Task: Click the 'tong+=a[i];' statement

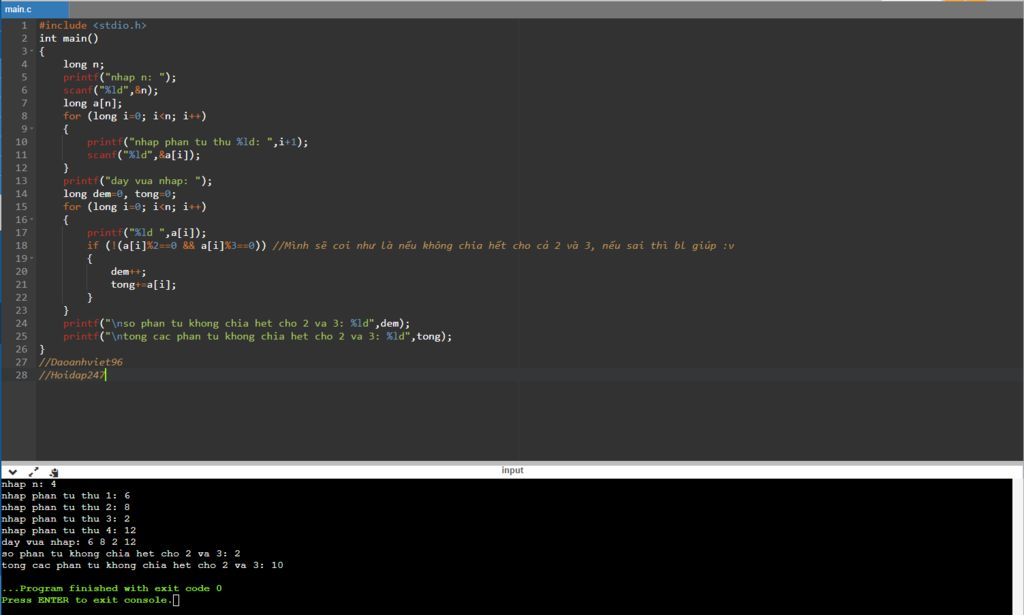Action: [143, 285]
